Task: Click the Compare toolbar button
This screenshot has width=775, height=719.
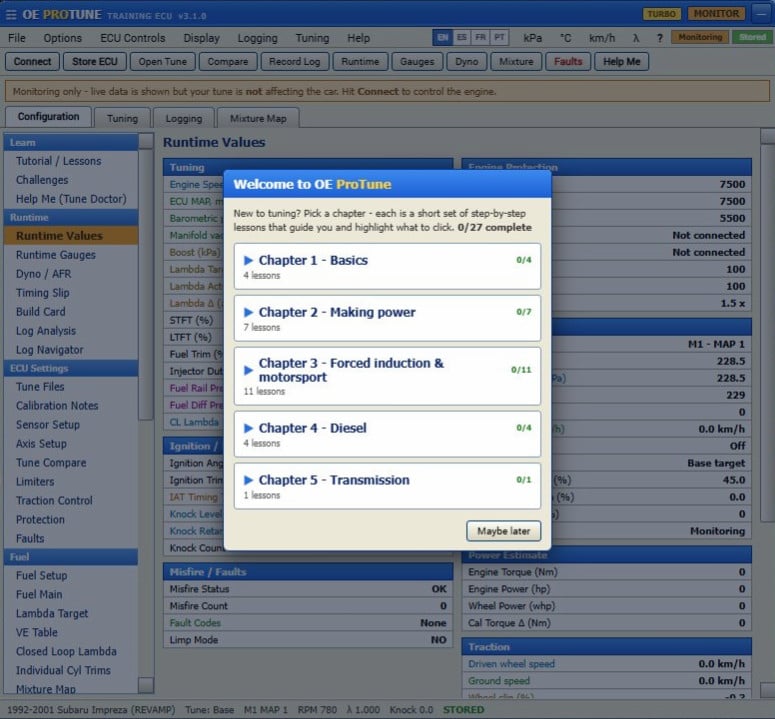Action: 227,62
